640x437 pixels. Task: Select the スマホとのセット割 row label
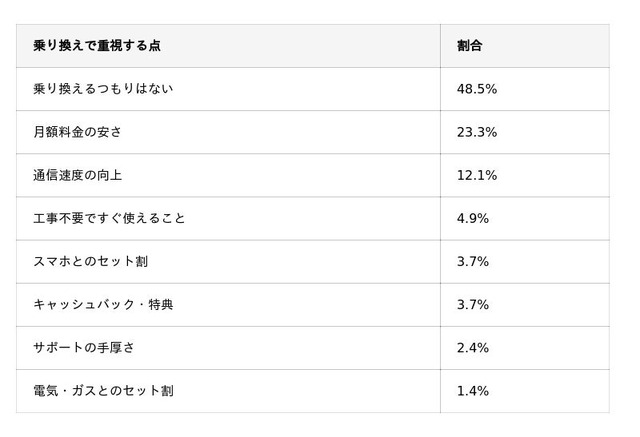[x=91, y=262]
